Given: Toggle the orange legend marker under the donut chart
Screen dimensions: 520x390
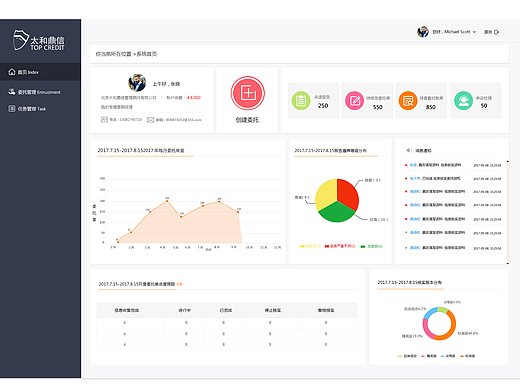Looking at the screenshot, I should coord(462,356).
